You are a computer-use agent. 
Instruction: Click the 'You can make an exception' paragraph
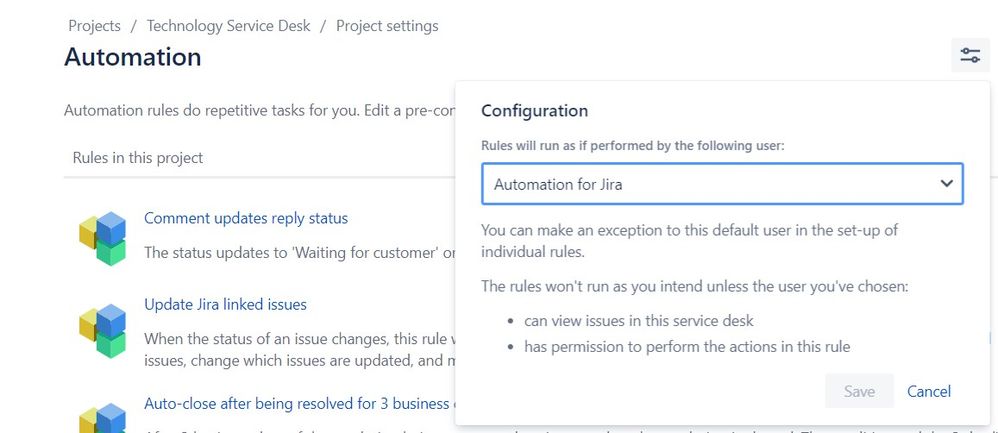click(689, 240)
